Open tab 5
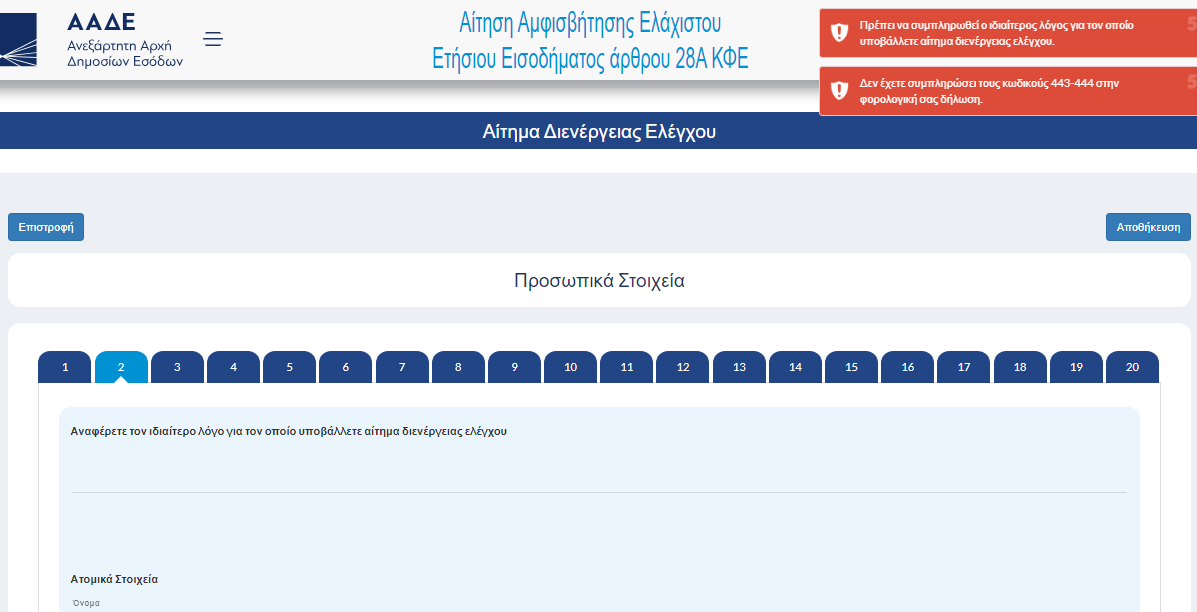1197x612 pixels. point(289,367)
